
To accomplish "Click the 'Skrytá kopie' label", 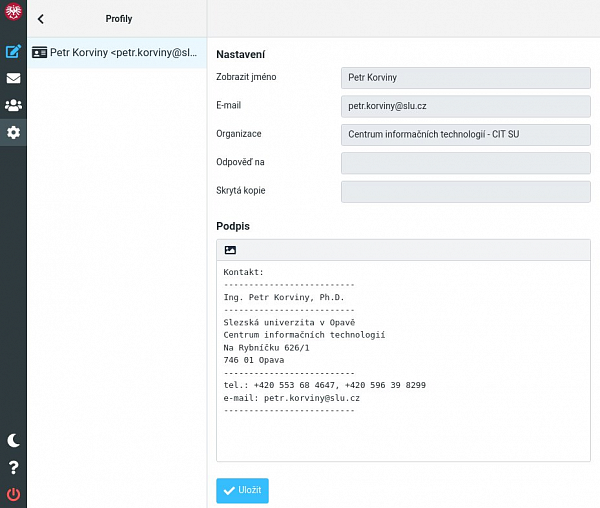I will (x=241, y=190).
